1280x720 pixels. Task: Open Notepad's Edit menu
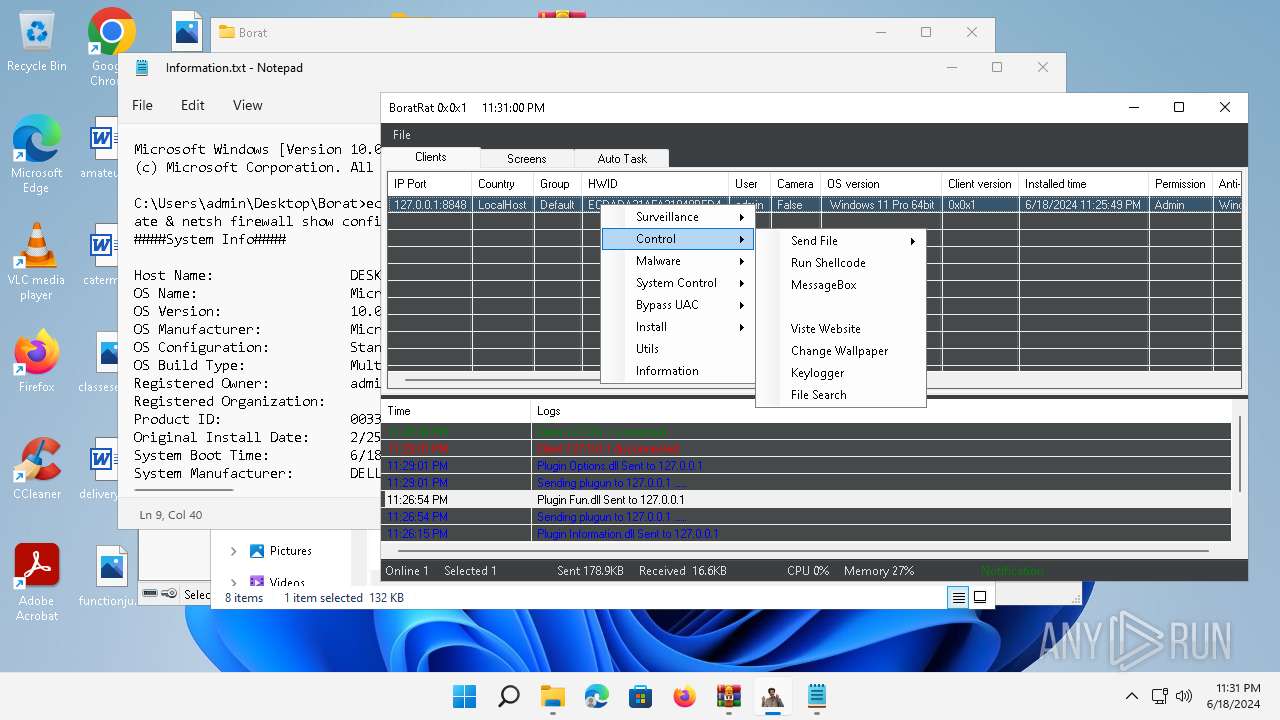tap(193, 105)
